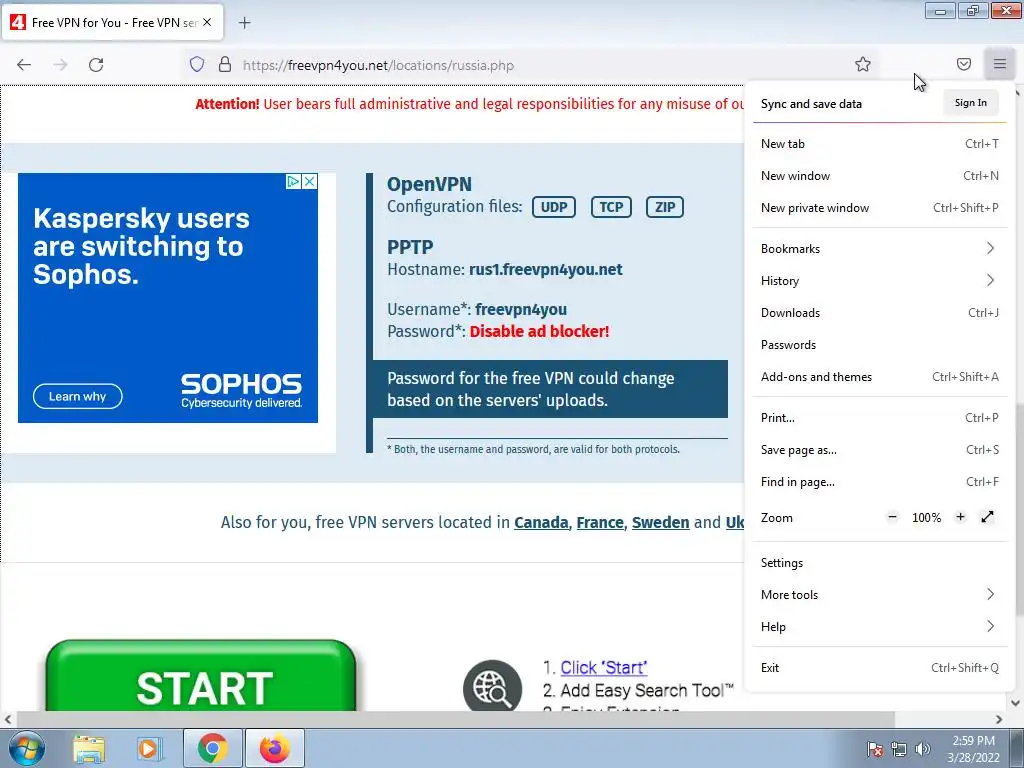Close the Sophos ad with X icon
The image size is (1024, 768).
310,181
